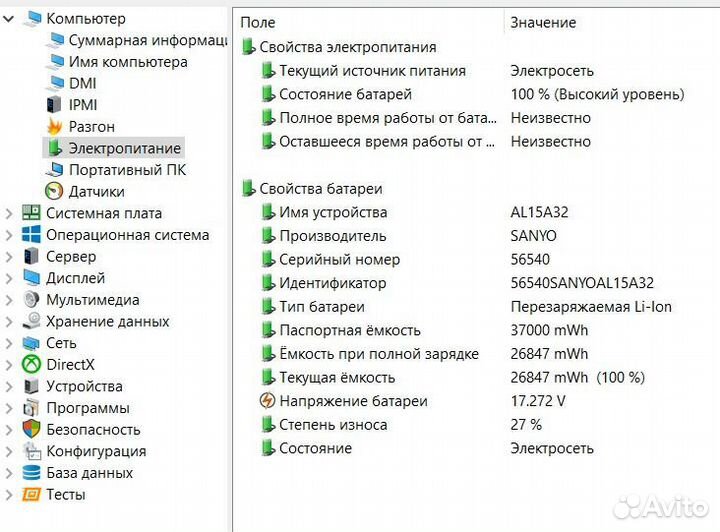Expand the Мультимедиа node
720x532 pixels.
tap(9, 300)
